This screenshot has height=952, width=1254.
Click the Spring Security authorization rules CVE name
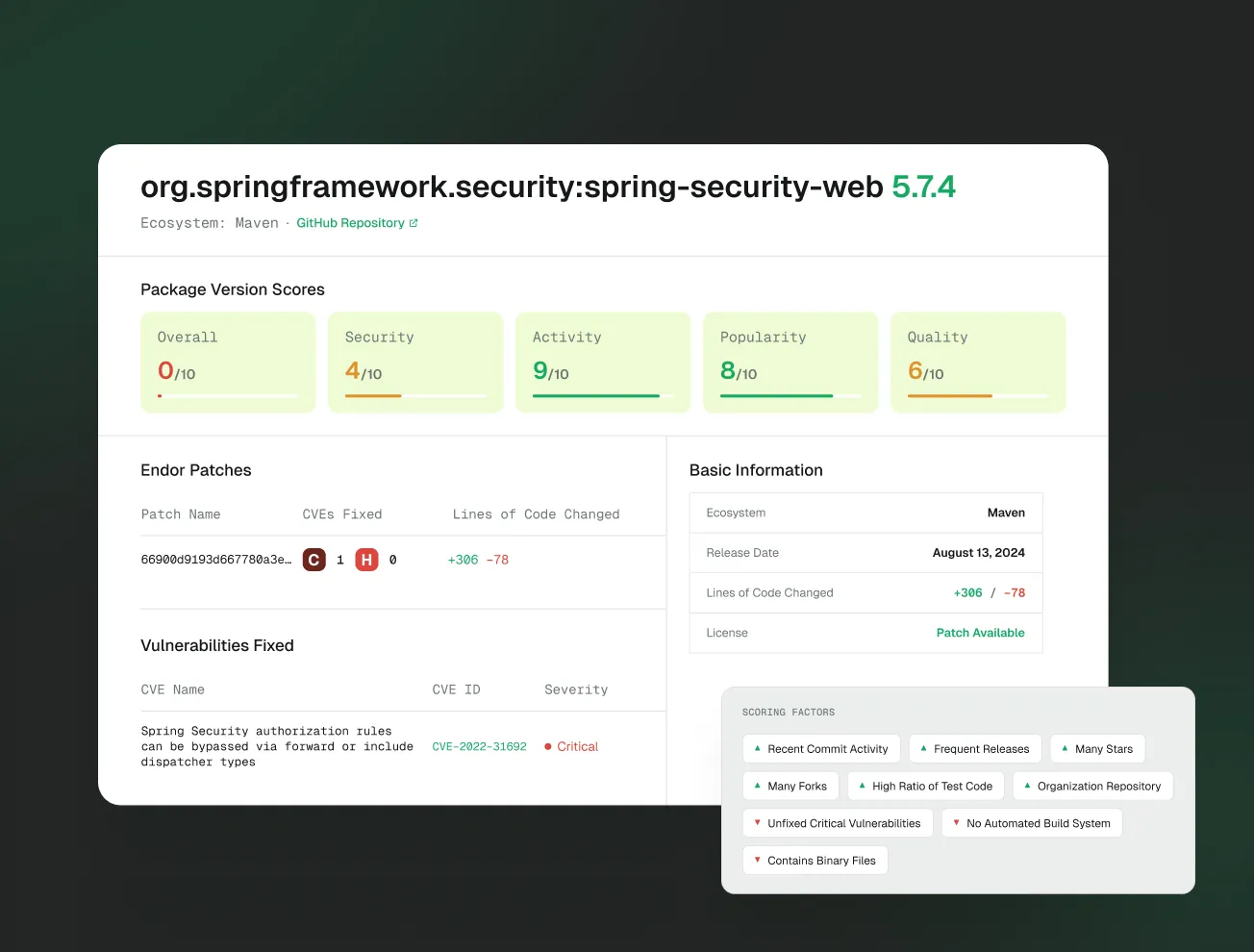point(277,746)
